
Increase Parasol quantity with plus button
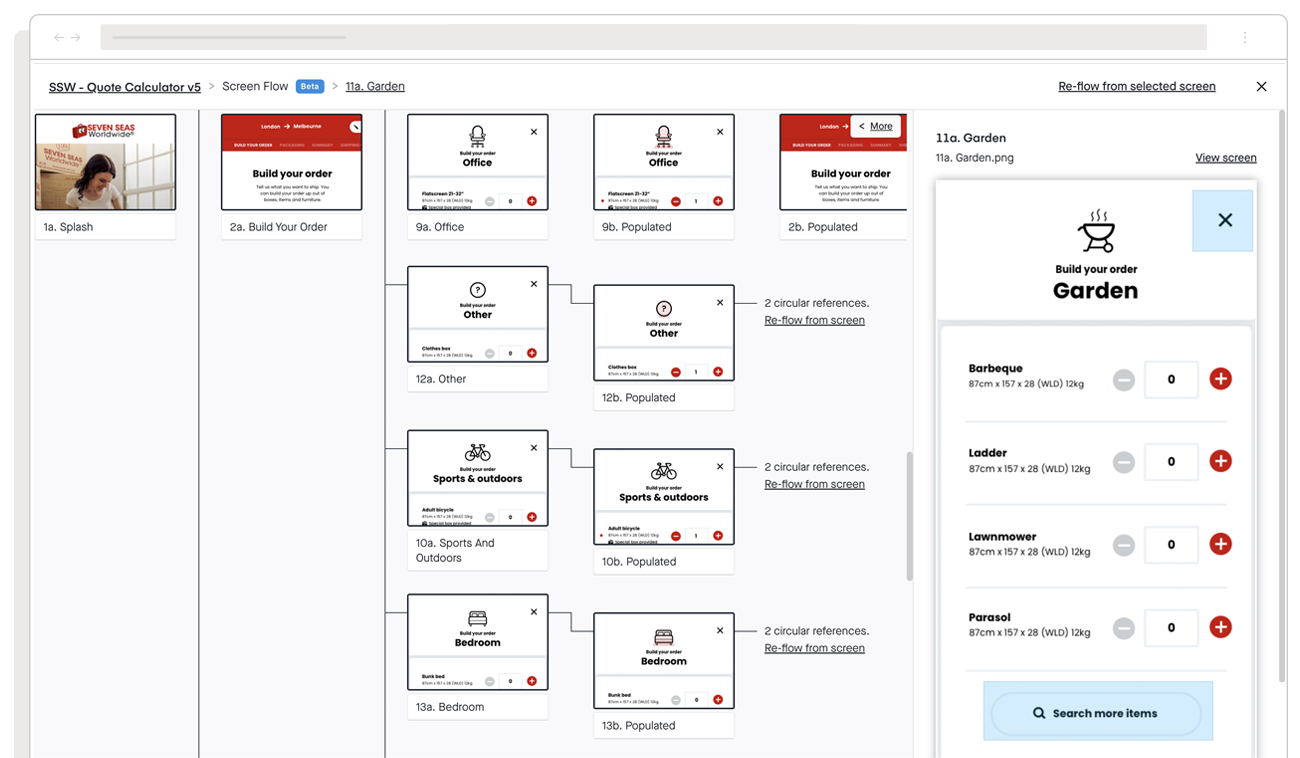1220,627
